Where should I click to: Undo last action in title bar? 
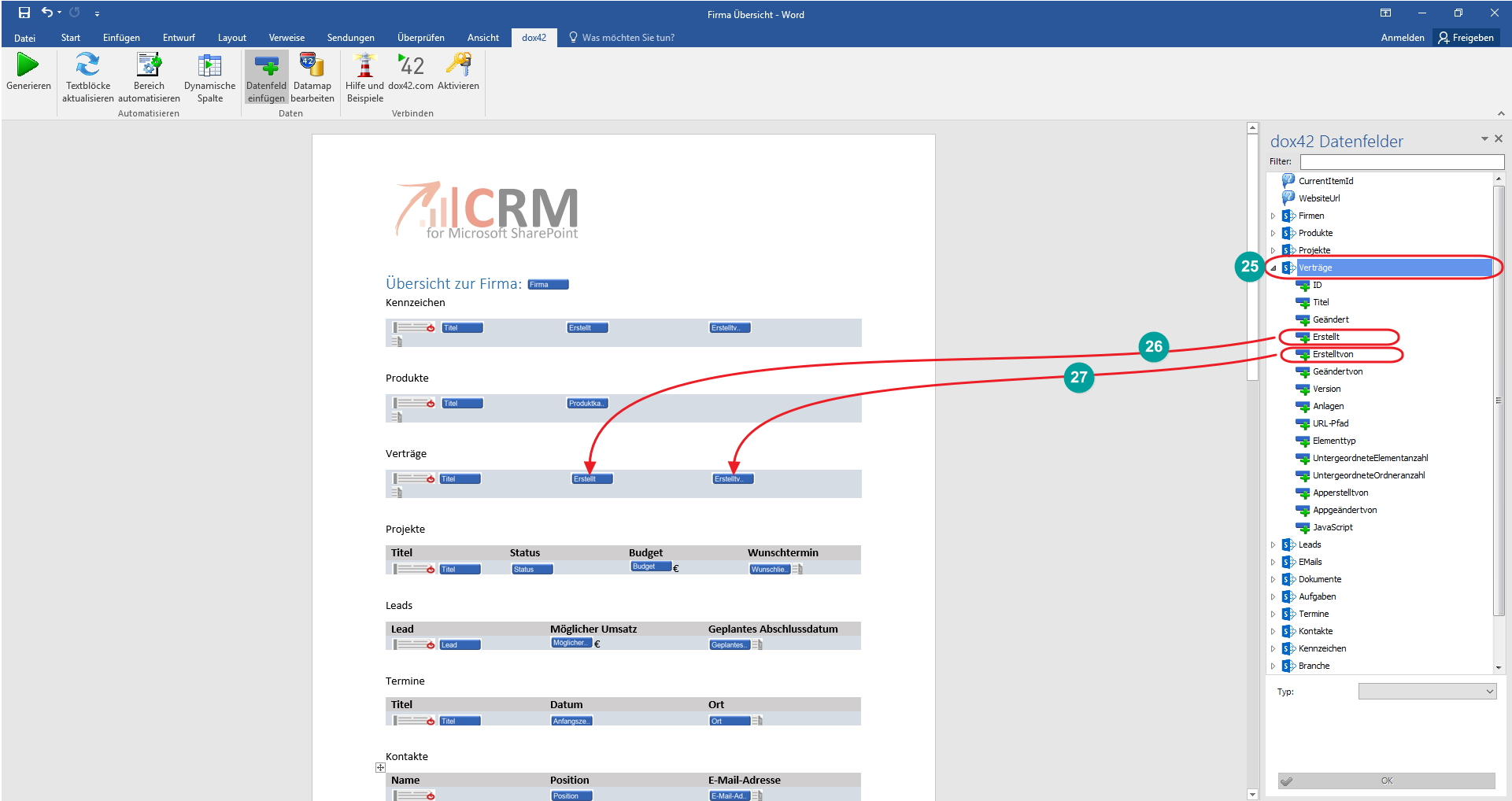47,13
